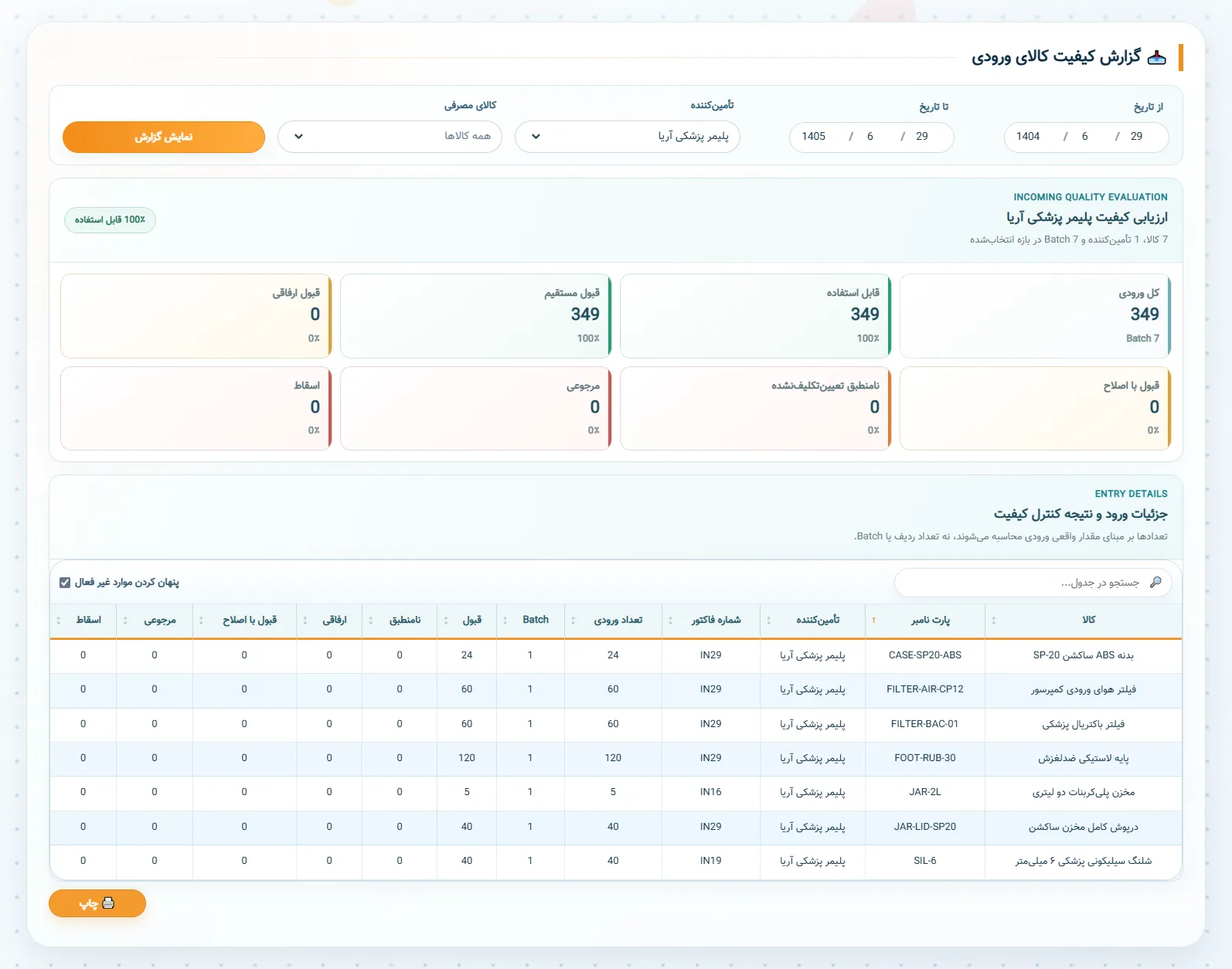Screen dimensions: 1232x969
Task: Toggle the پنهان کردن موارد غیر فعال checkbox
Action: click(x=65, y=583)
